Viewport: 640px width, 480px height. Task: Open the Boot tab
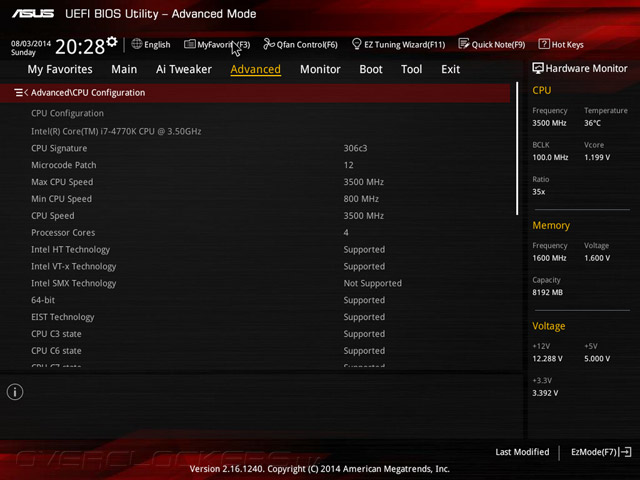[371, 69]
